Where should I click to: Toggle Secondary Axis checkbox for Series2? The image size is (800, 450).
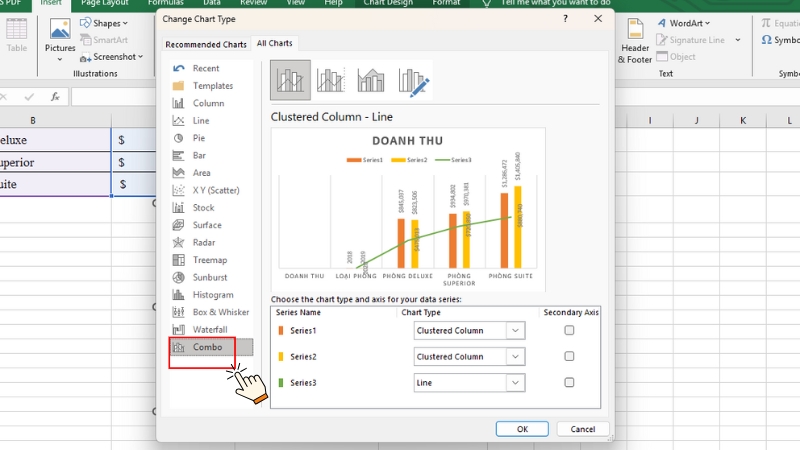(569, 356)
